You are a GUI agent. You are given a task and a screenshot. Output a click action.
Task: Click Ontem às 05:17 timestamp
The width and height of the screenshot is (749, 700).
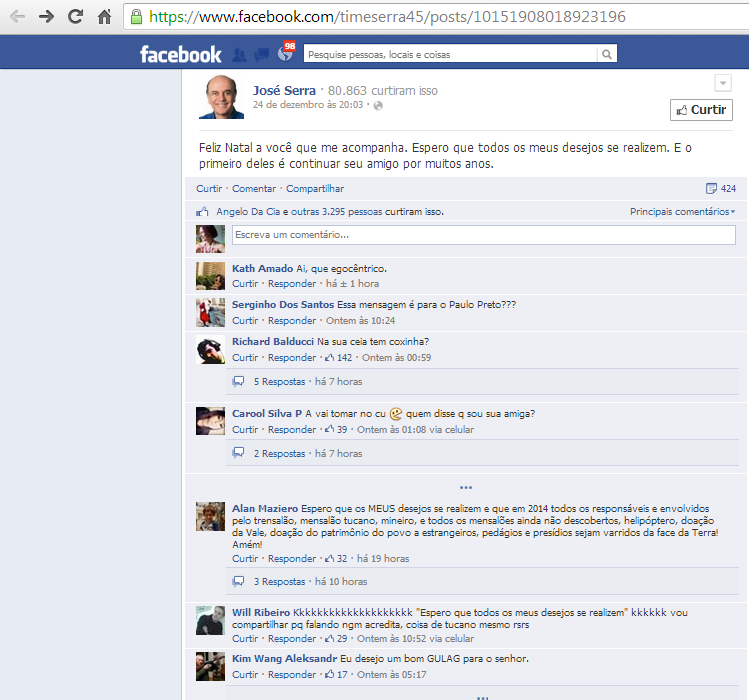pyautogui.click(x=392, y=675)
